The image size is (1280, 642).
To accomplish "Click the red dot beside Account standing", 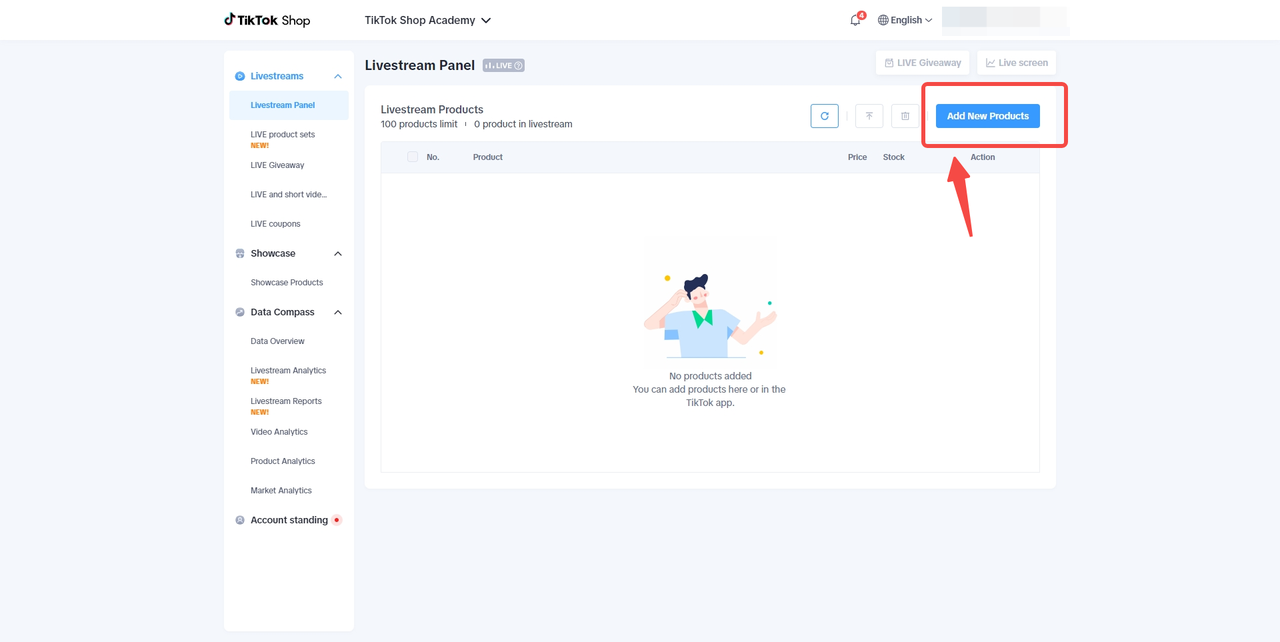I will point(337,520).
